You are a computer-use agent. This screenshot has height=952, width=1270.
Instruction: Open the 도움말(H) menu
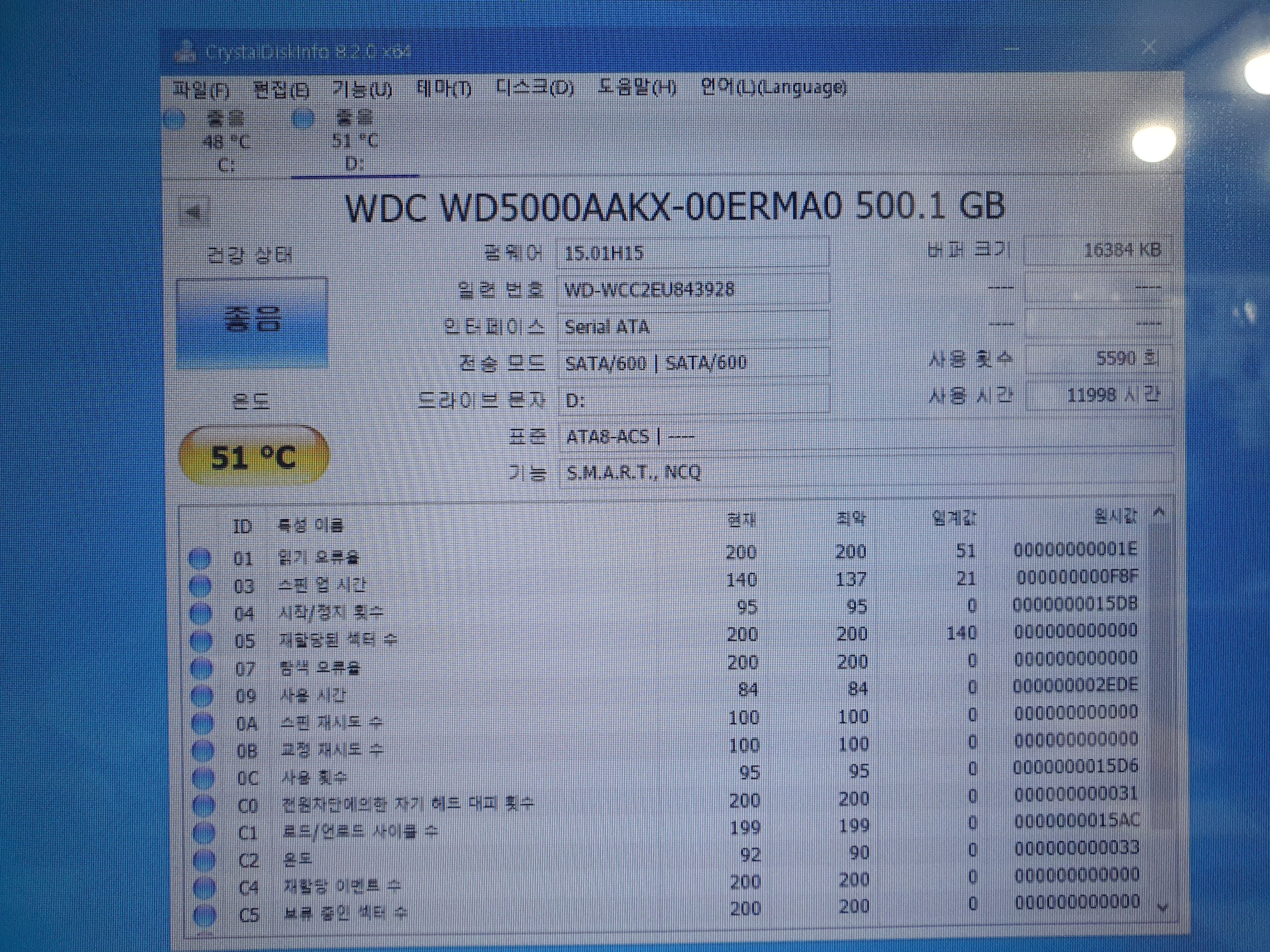(x=637, y=87)
